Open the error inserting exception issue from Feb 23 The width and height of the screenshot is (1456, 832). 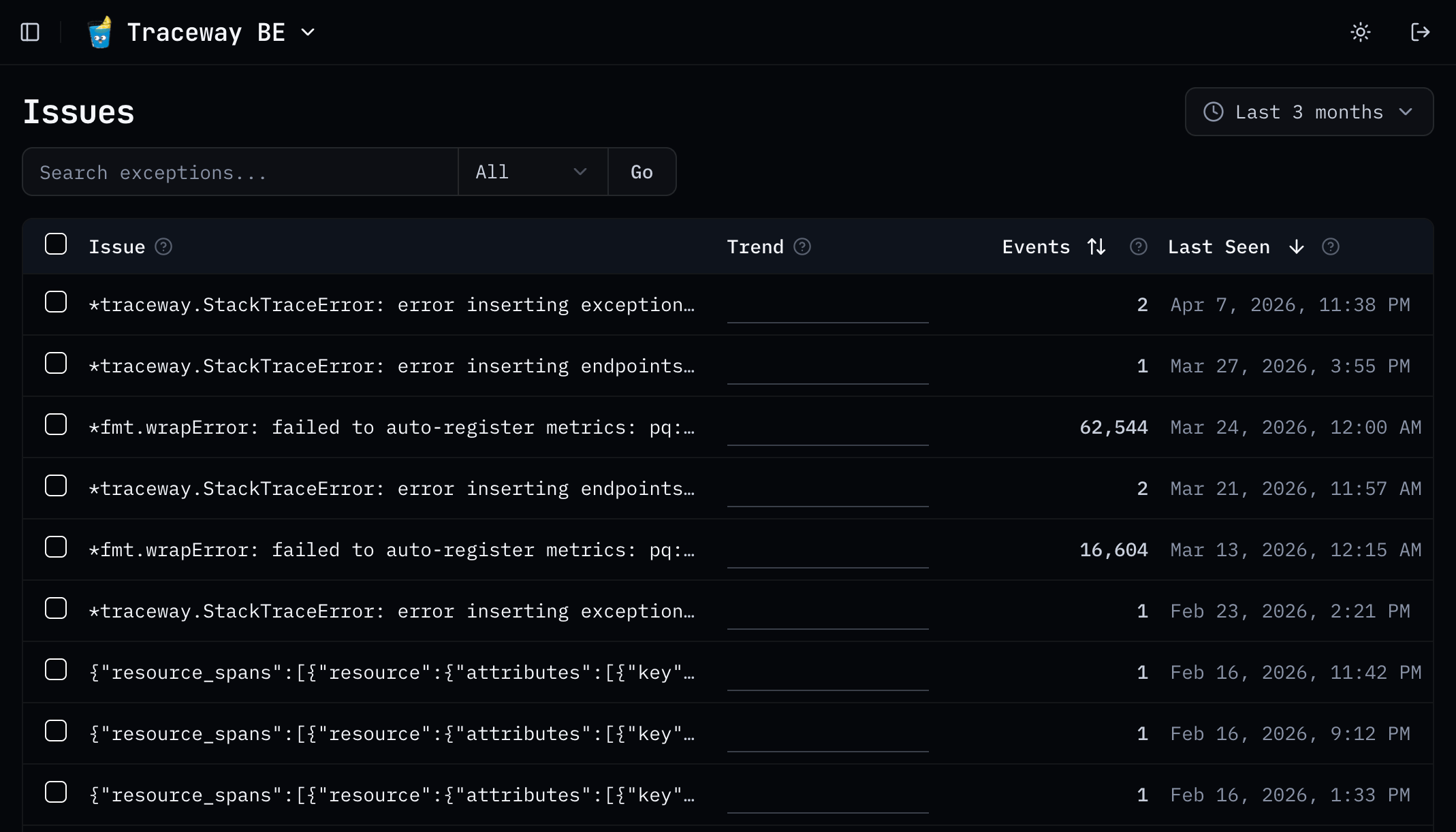392,611
